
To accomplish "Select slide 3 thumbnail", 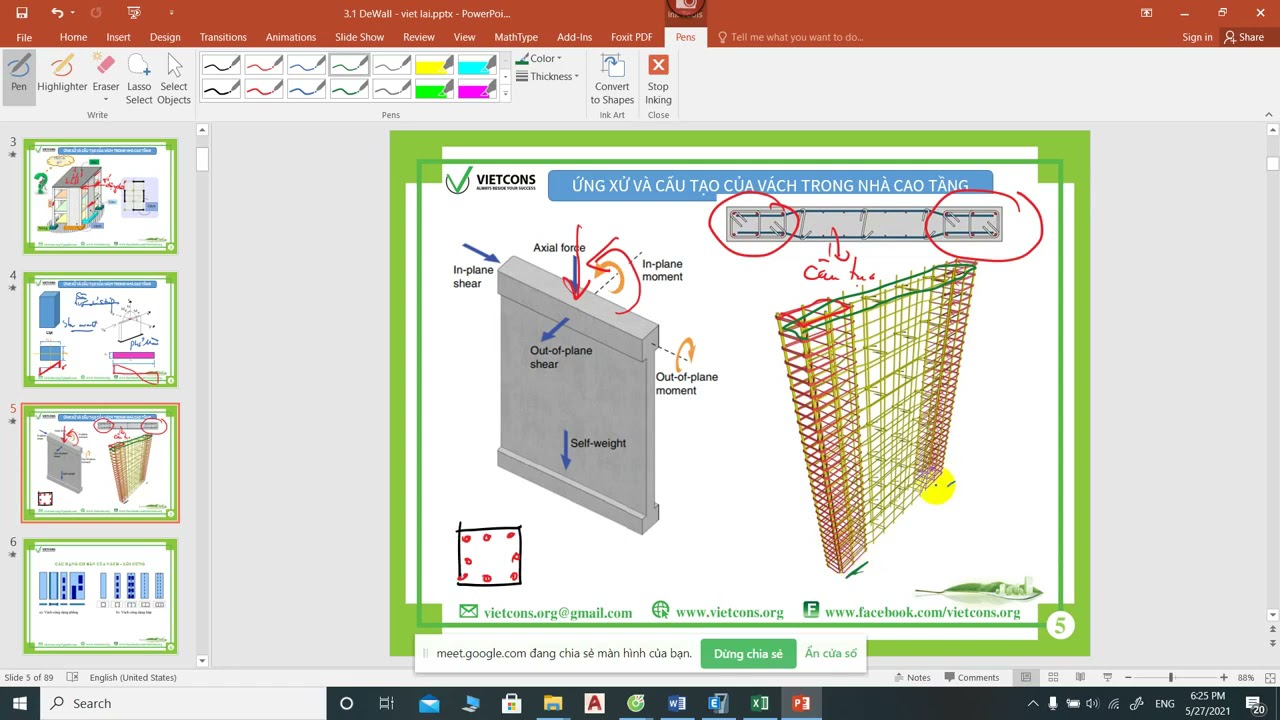I will [x=100, y=196].
